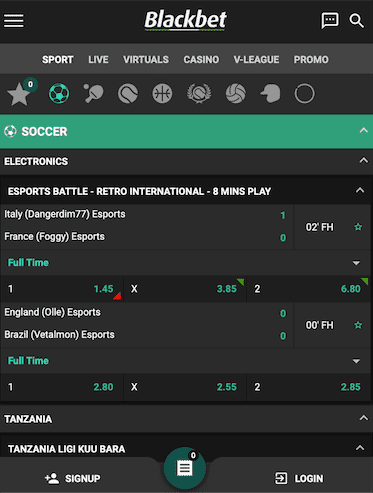Open the betslip circle button
Viewport: 373px width, 493px height.
point(185,468)
